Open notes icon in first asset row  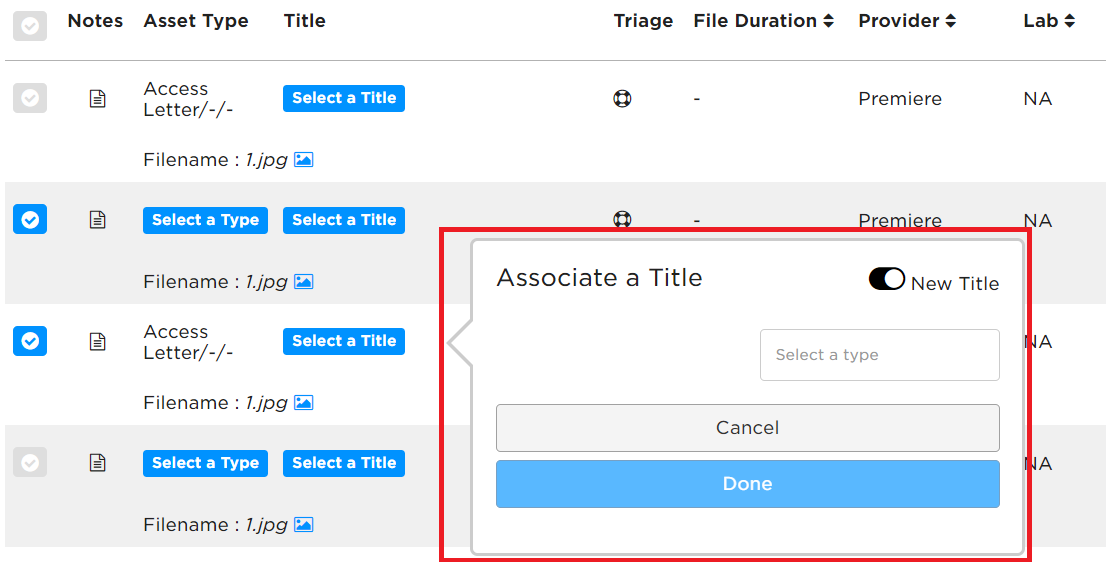point(98,99)
